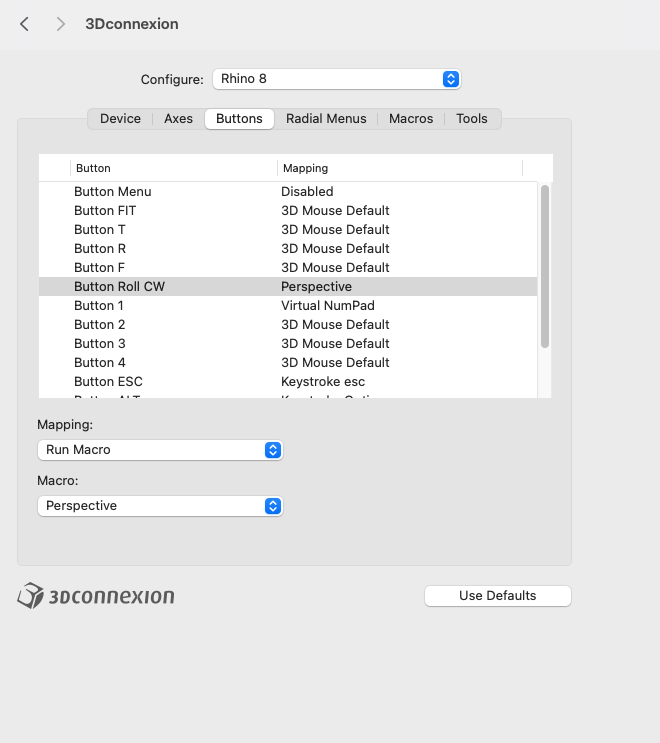The width and height of the screenshot is (660, 743).
Task: Switch to the Axes tab
Action: [x=178, y=118]
